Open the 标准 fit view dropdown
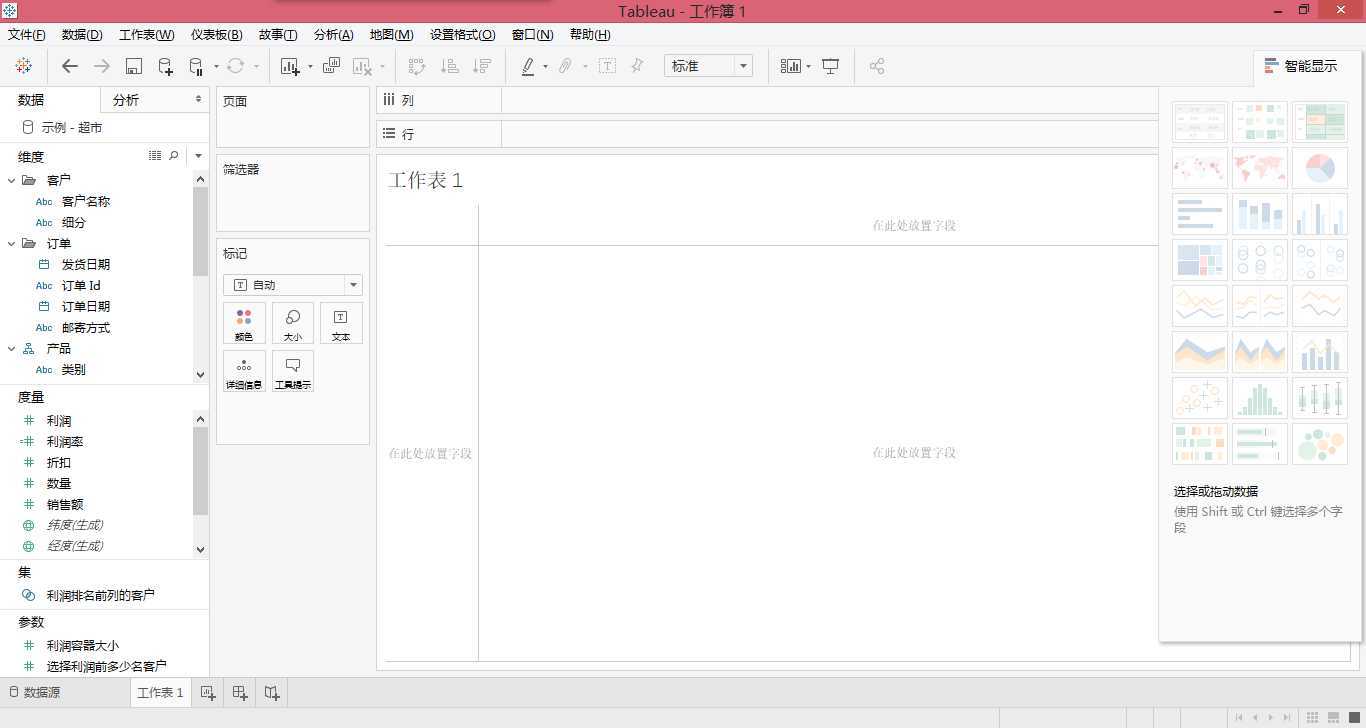1366x728 pixels. pyautogui.click(x=743, y=66)
